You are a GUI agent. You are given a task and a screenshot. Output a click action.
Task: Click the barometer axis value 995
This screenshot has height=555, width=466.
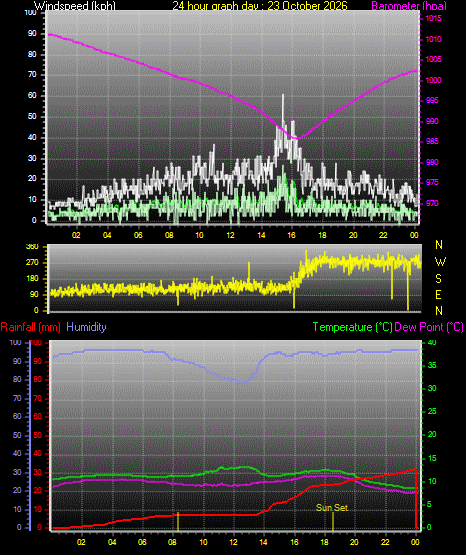click(432, 100)
